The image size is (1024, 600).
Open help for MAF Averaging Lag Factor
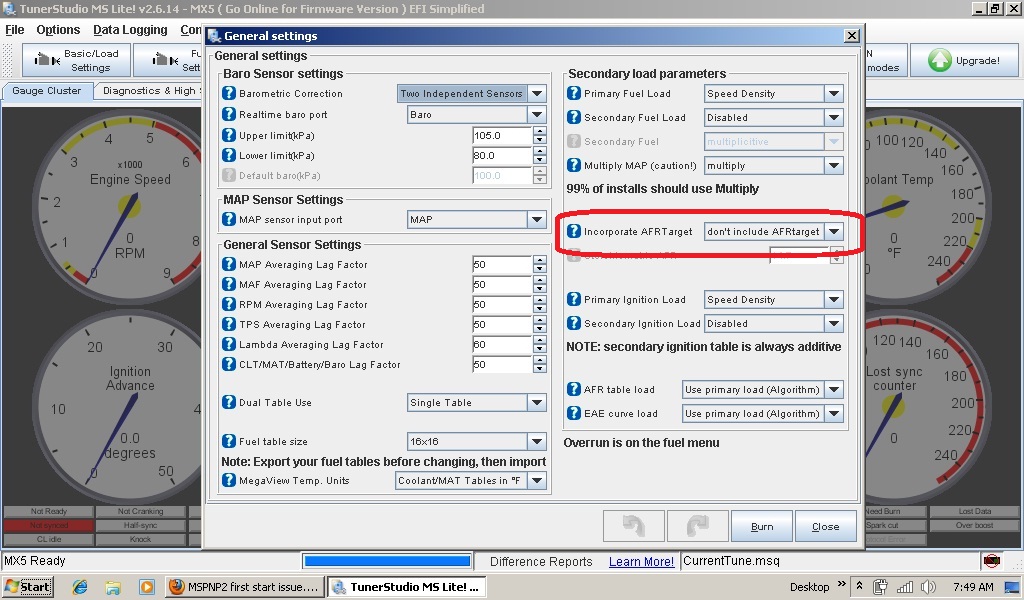coord(229,284)
